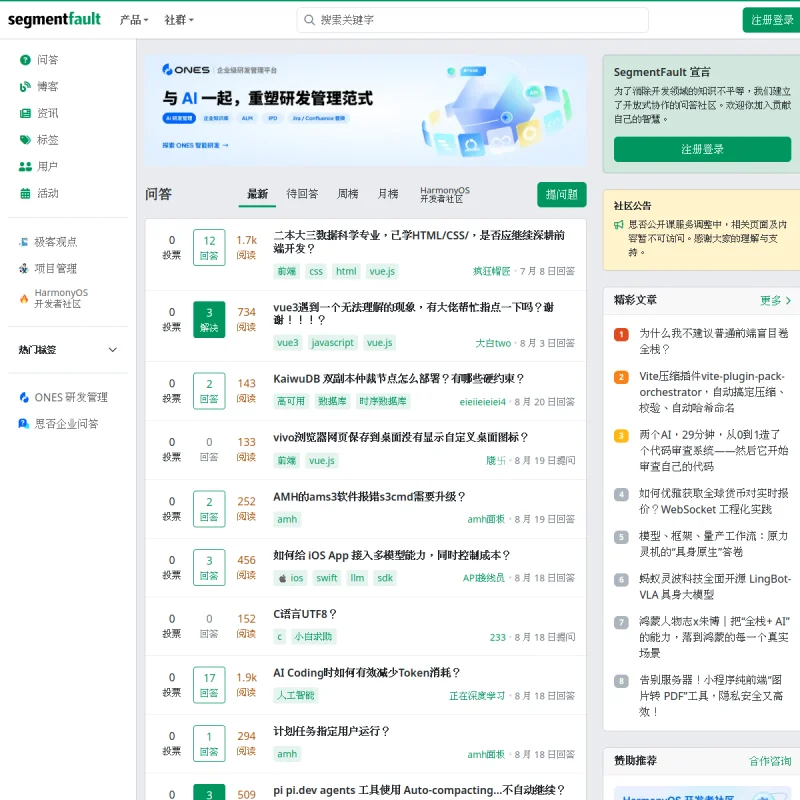Screen dimensions: 800x800
Task: Click the javascript tag
Action: [332, 343]
